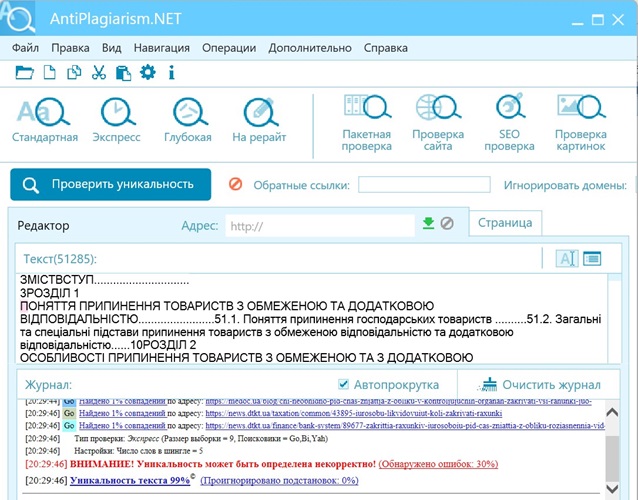Click Очистить журнал button
638x500 pixels.
[541, 384]
